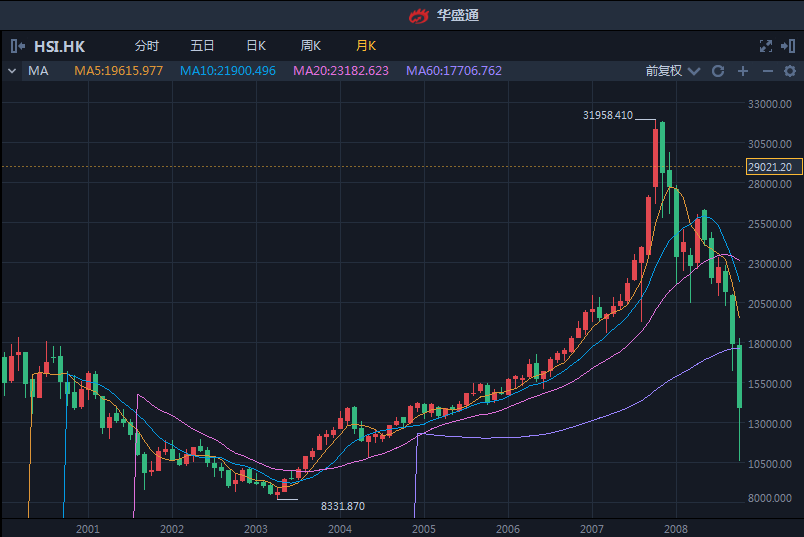Click the fullscreen expand icon
804x537 pixels.
[x=766, y=46]
